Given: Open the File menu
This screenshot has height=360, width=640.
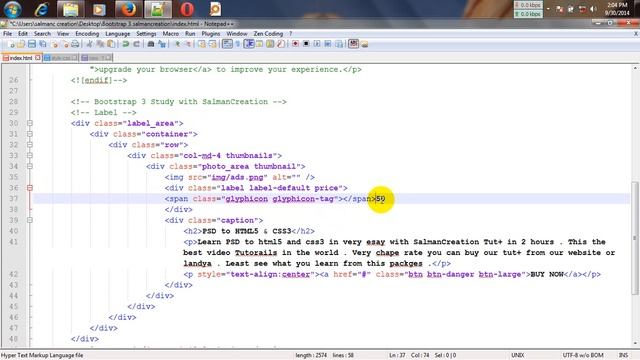Looking at the screenshot, I should [x=8, y=33].
